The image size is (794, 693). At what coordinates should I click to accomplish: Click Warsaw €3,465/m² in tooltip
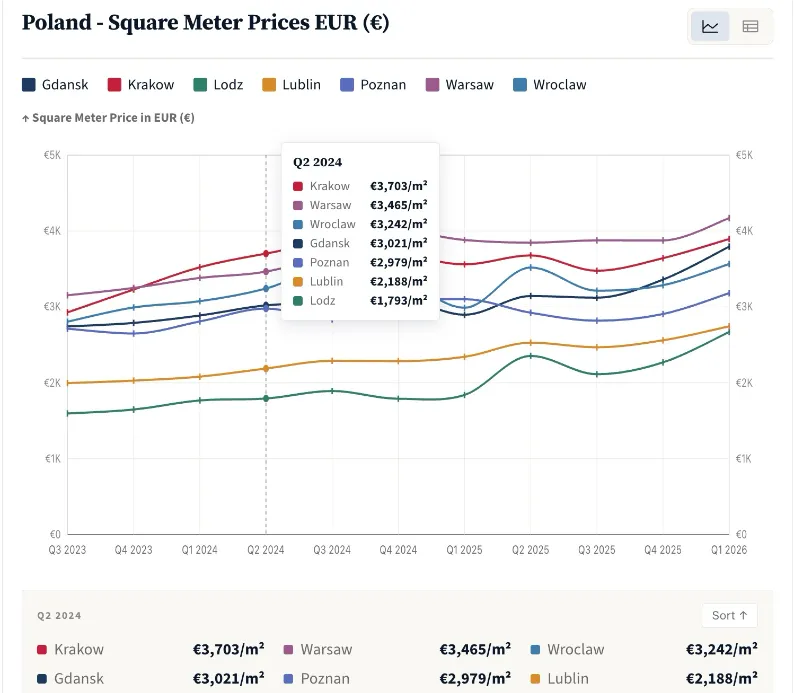tap(360, 205)
